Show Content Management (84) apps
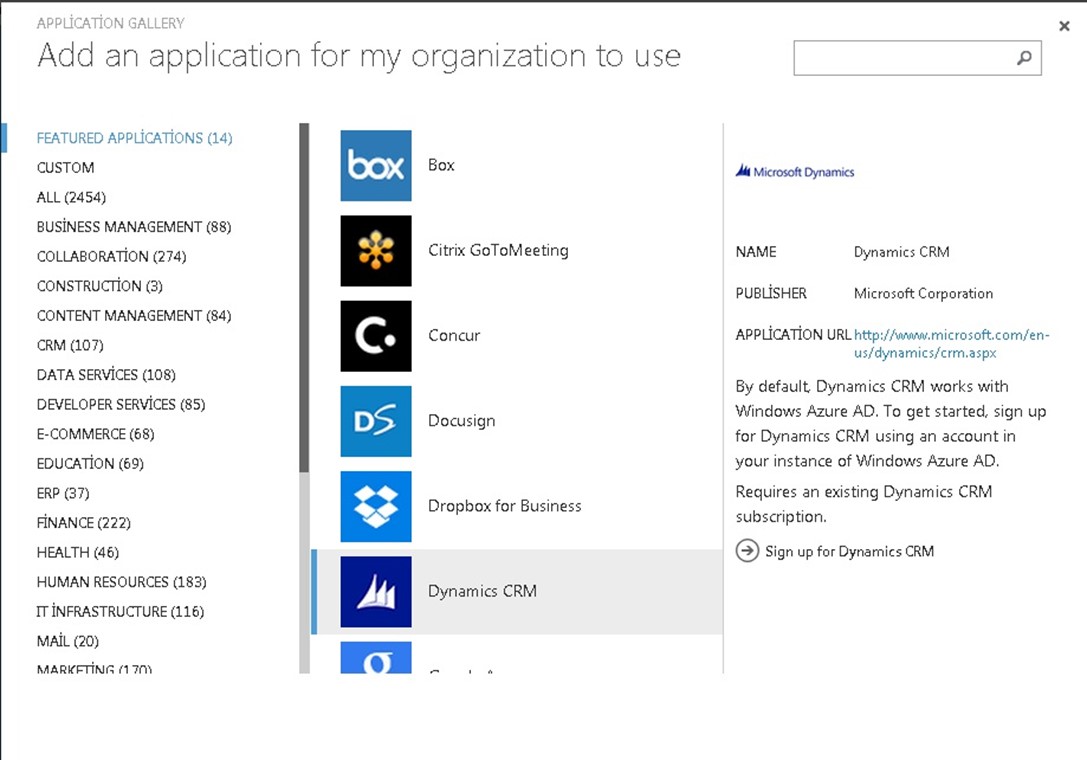 (x=134, y=316)
